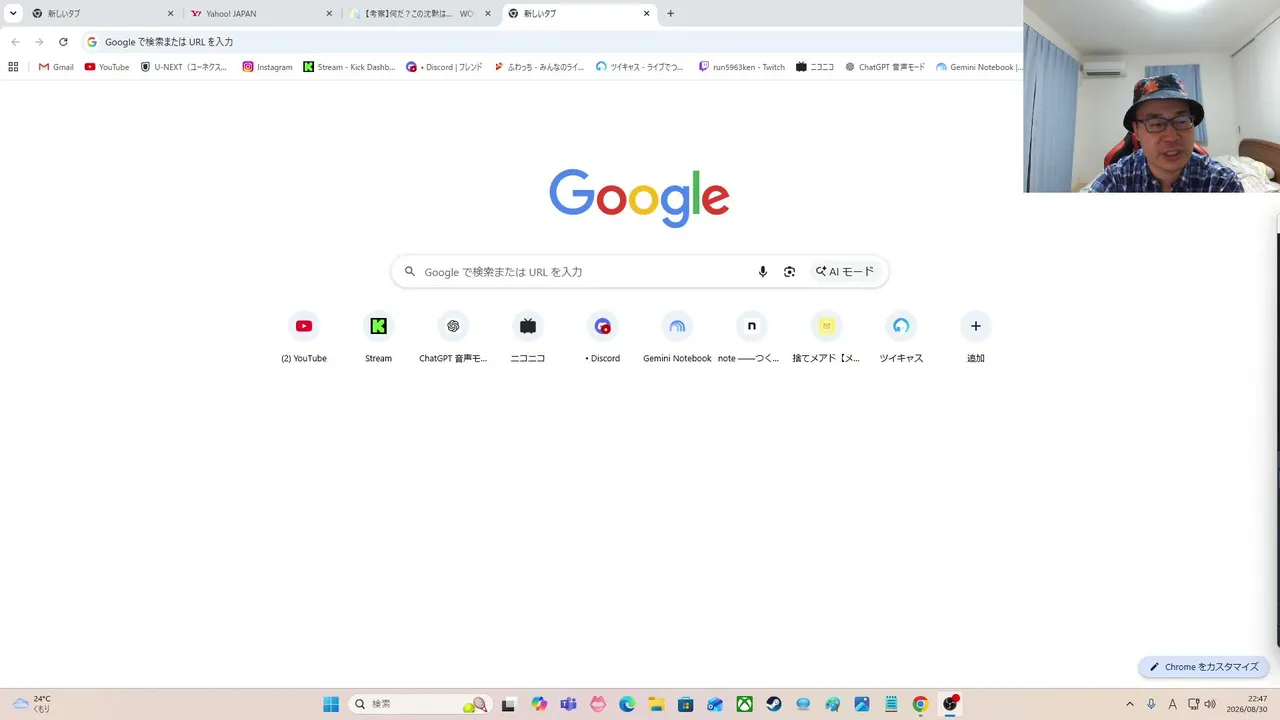Open volume settings from the system tray

[x=1210, y=704]
